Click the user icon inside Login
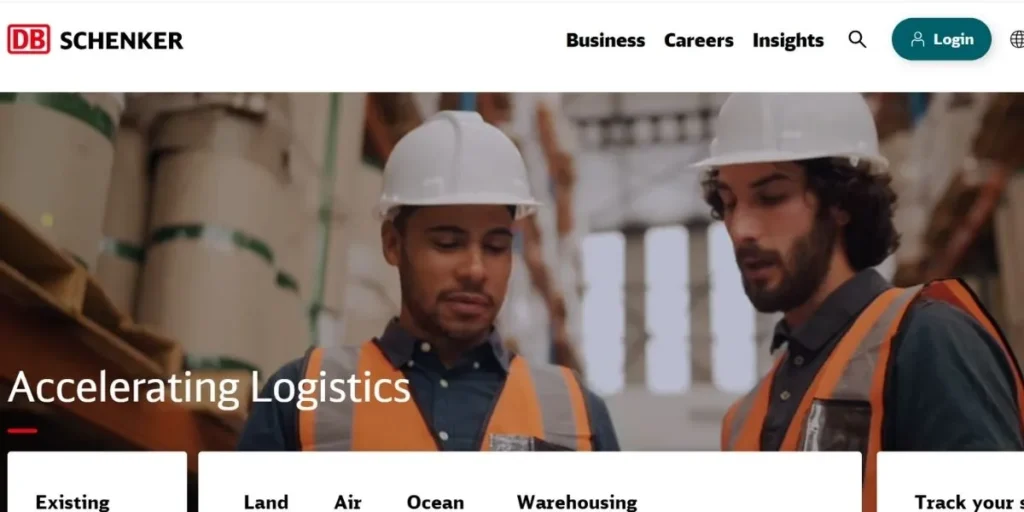The image size is (1024, 512). coord(918,40)
